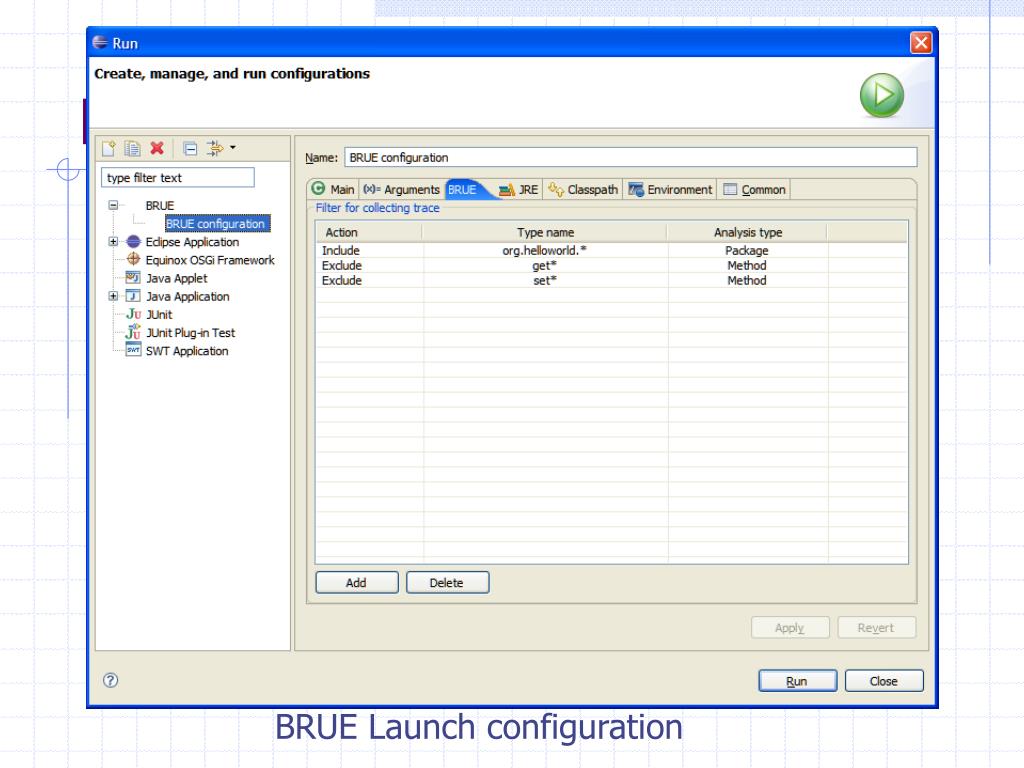The height and width of the screenshot is (768, 1024).
Task: Click the type filter text field
Action: click(178, 178)
